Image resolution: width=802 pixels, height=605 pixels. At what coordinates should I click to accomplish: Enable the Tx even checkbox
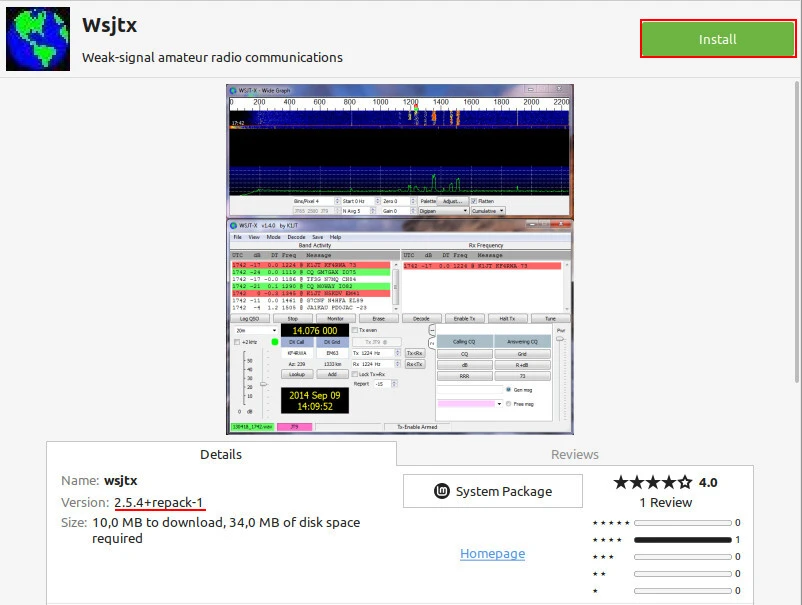[356, 330]
